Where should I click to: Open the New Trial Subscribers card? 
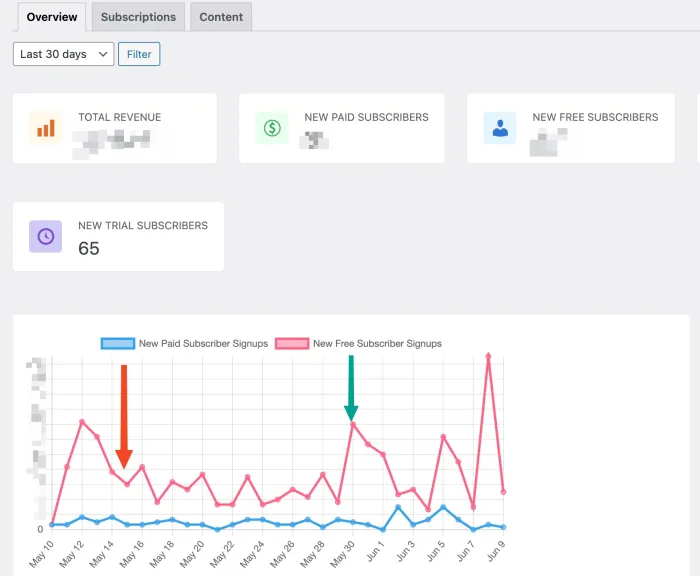click(x=118, y=236)
